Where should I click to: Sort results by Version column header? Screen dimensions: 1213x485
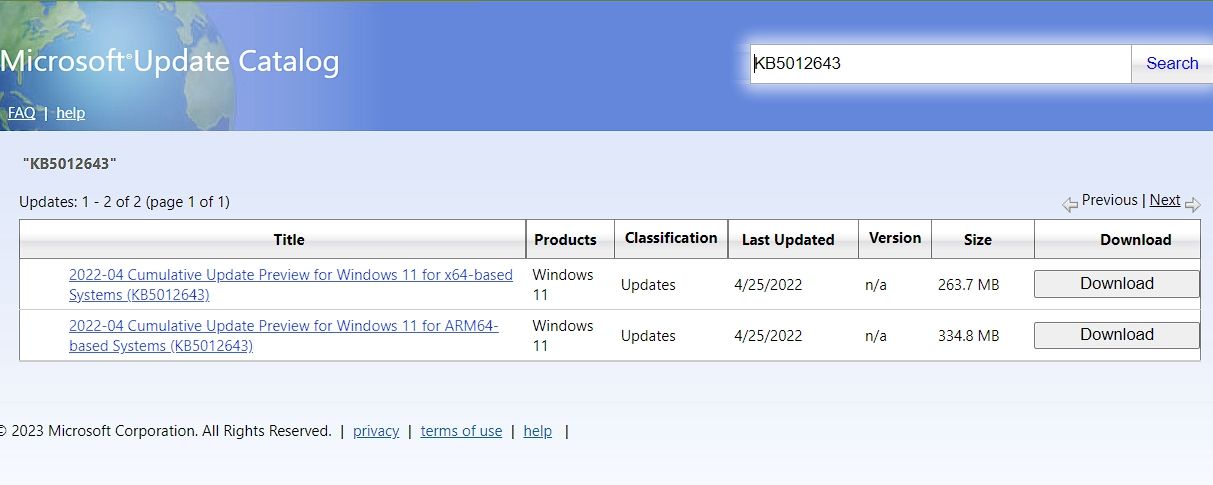click(895, 238)
